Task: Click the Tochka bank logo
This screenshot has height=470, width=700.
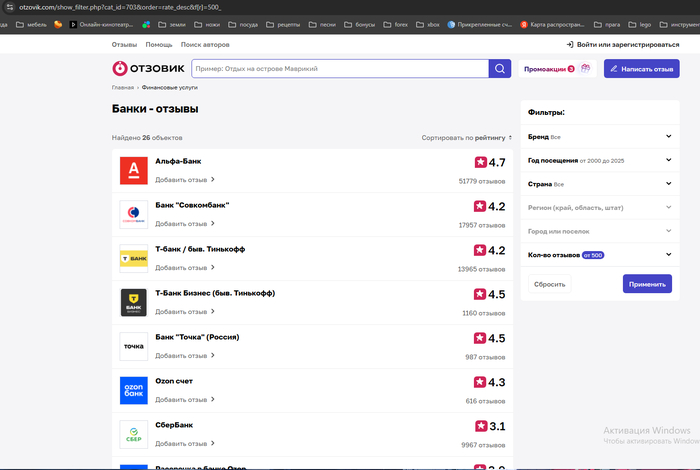Action: [x=133, y=346]
